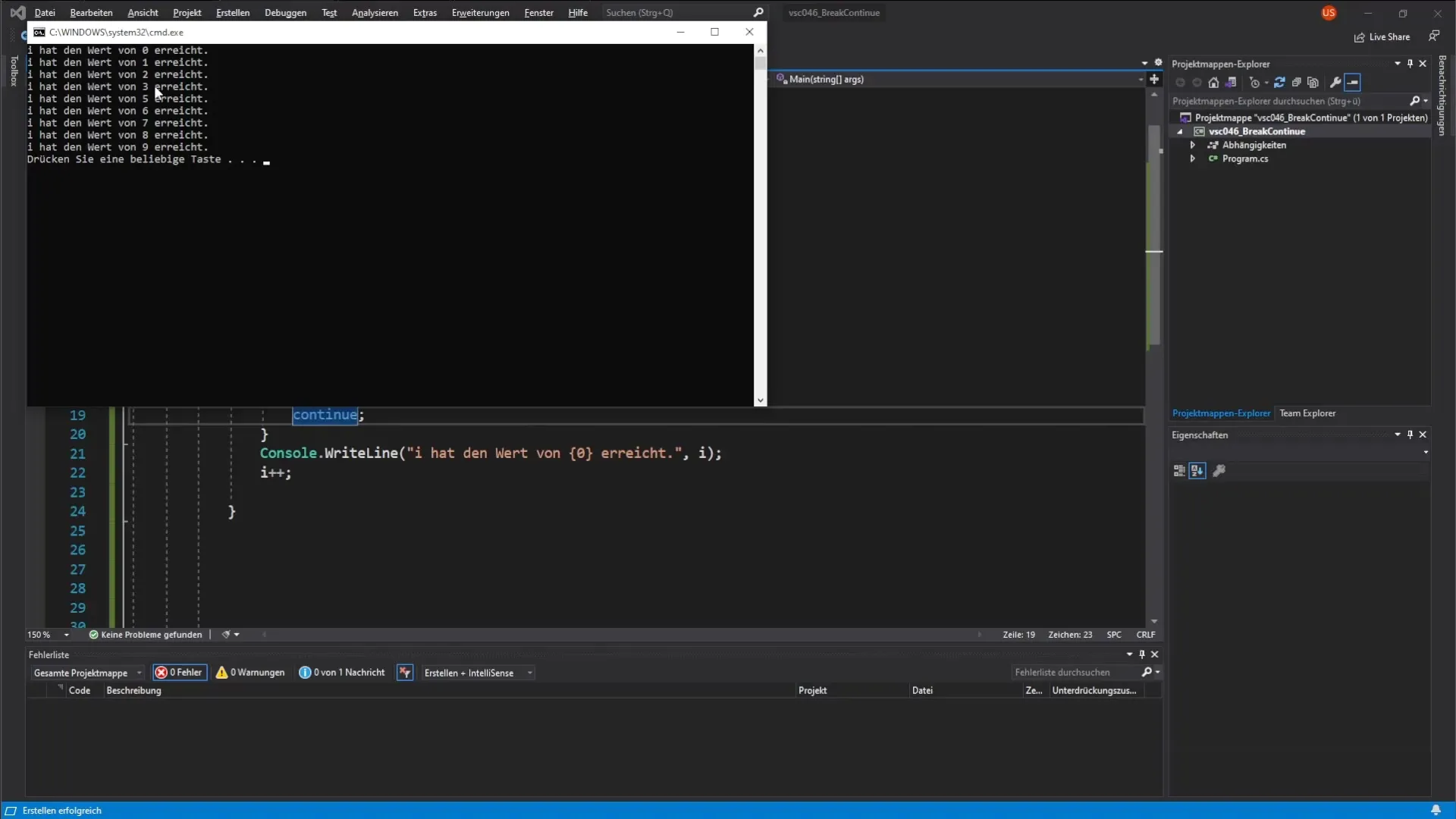Click property pages wrench in Eigenschaften
The image size is (1456, 819).
click(x=1219, y=471)
